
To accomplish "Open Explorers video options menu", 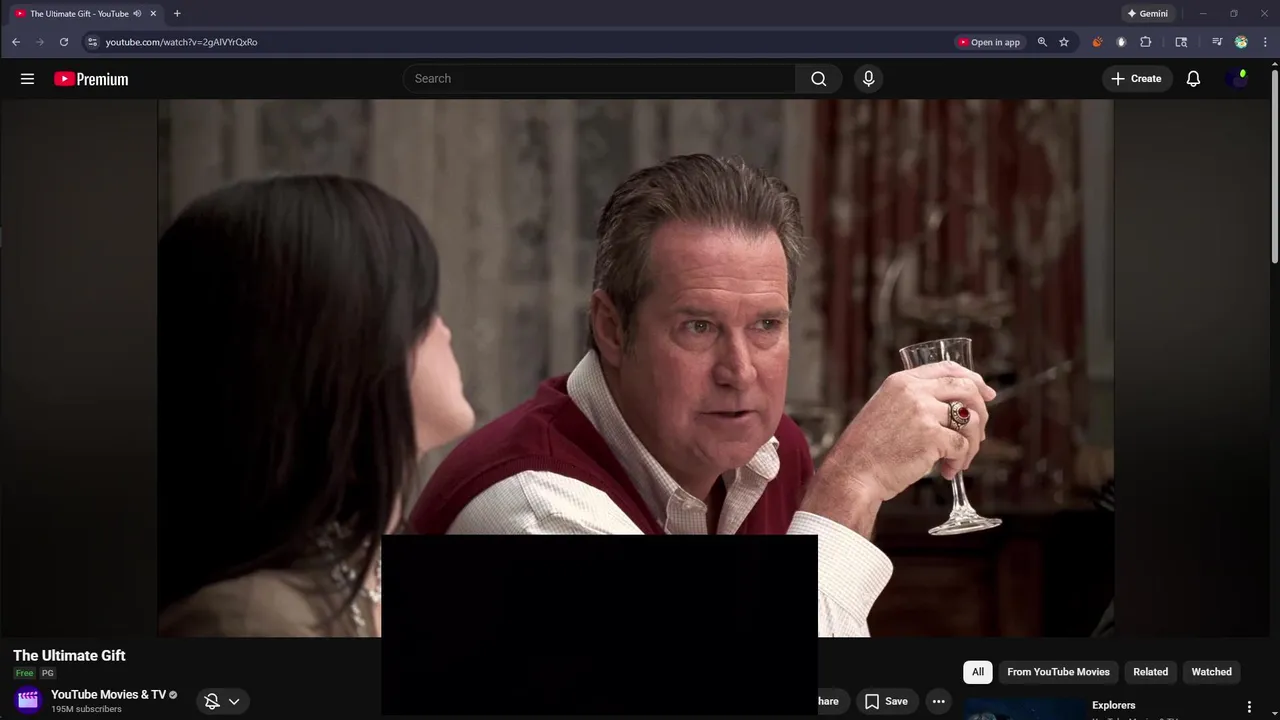I will click(1249, 707).
